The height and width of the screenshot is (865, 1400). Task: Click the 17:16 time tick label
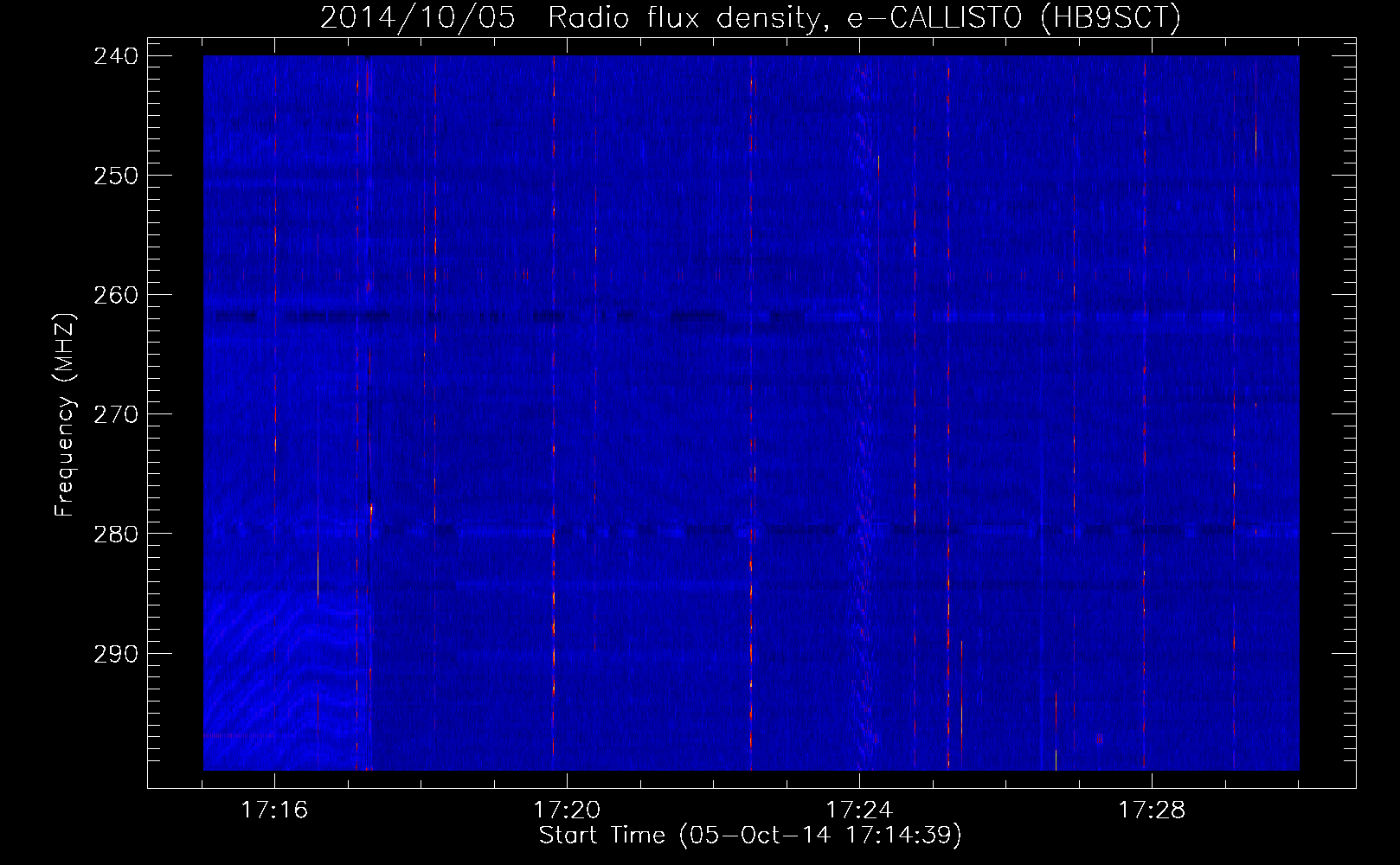pyautogui.click(x=274, y=810)
